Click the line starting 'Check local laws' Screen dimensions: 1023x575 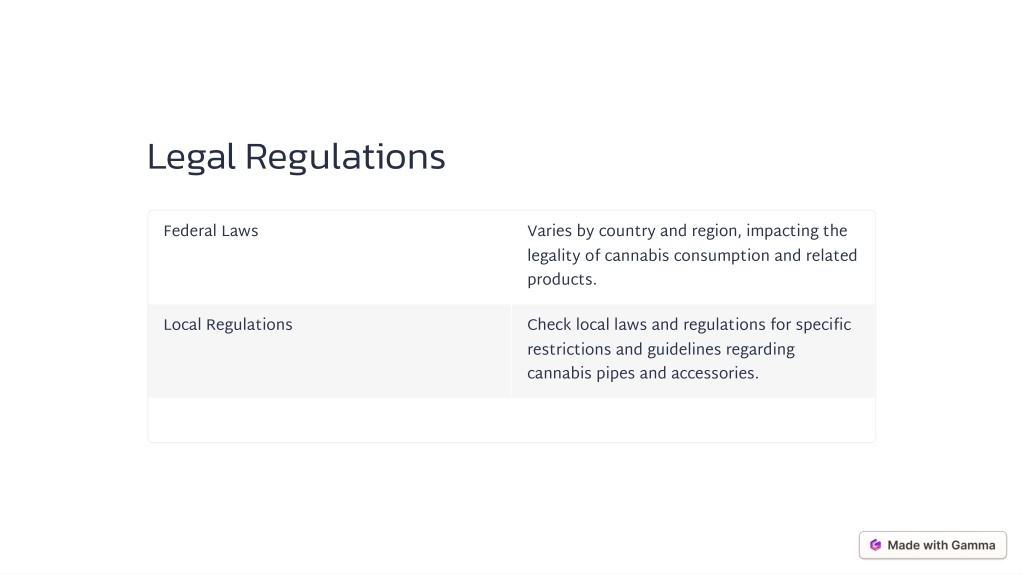click(689, 325)
